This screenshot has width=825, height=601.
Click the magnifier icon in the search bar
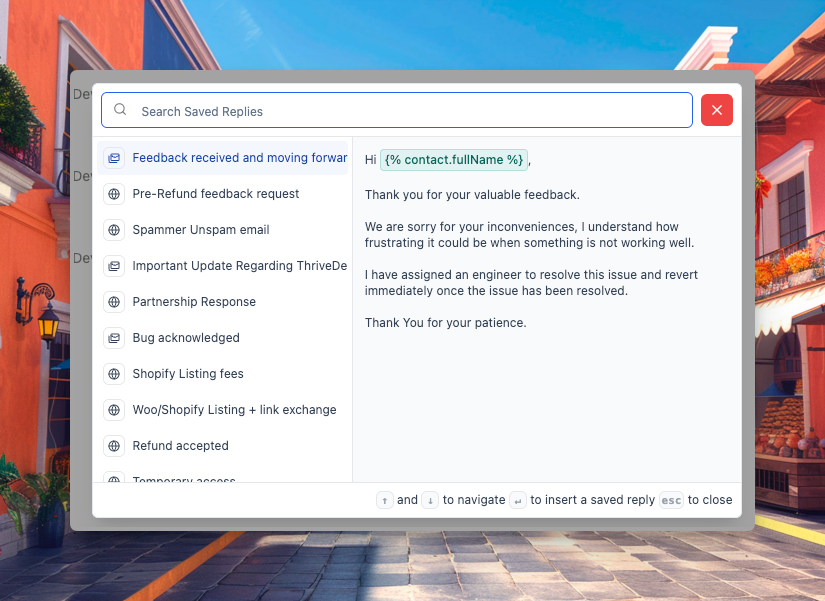(121, 110)
